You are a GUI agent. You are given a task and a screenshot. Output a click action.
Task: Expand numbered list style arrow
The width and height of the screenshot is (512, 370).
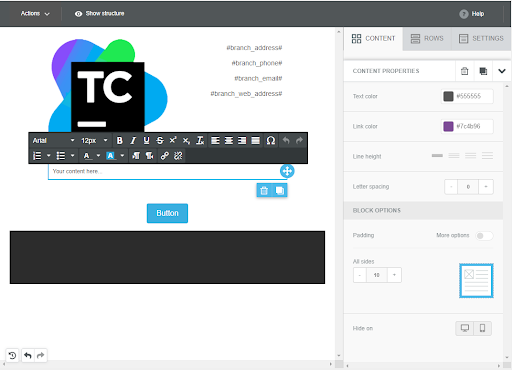pos(48,156)
